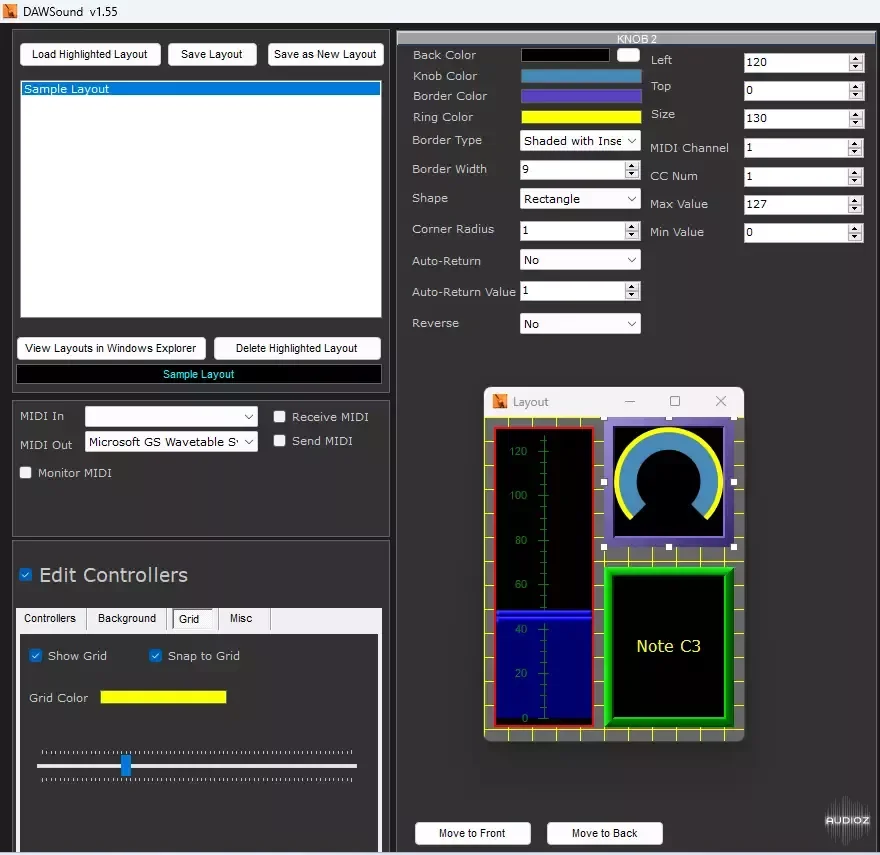Click into the CC Num field
The width and height of the screenshot is (880, 855).
(796, 176)
